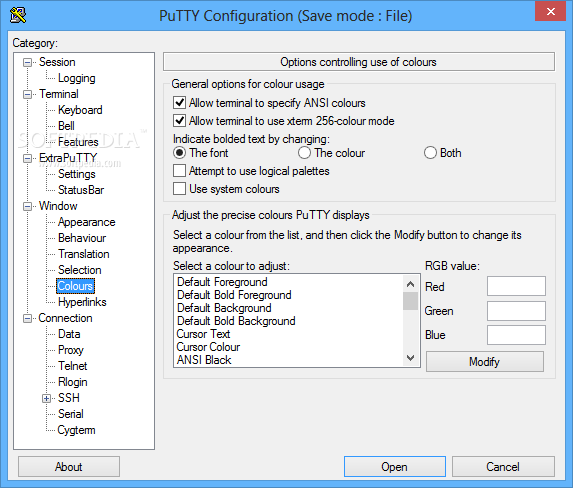Image resolution: width=573 pixels, height=488 pixels.
Task: Open the Serial category
Action: [71, 414]
